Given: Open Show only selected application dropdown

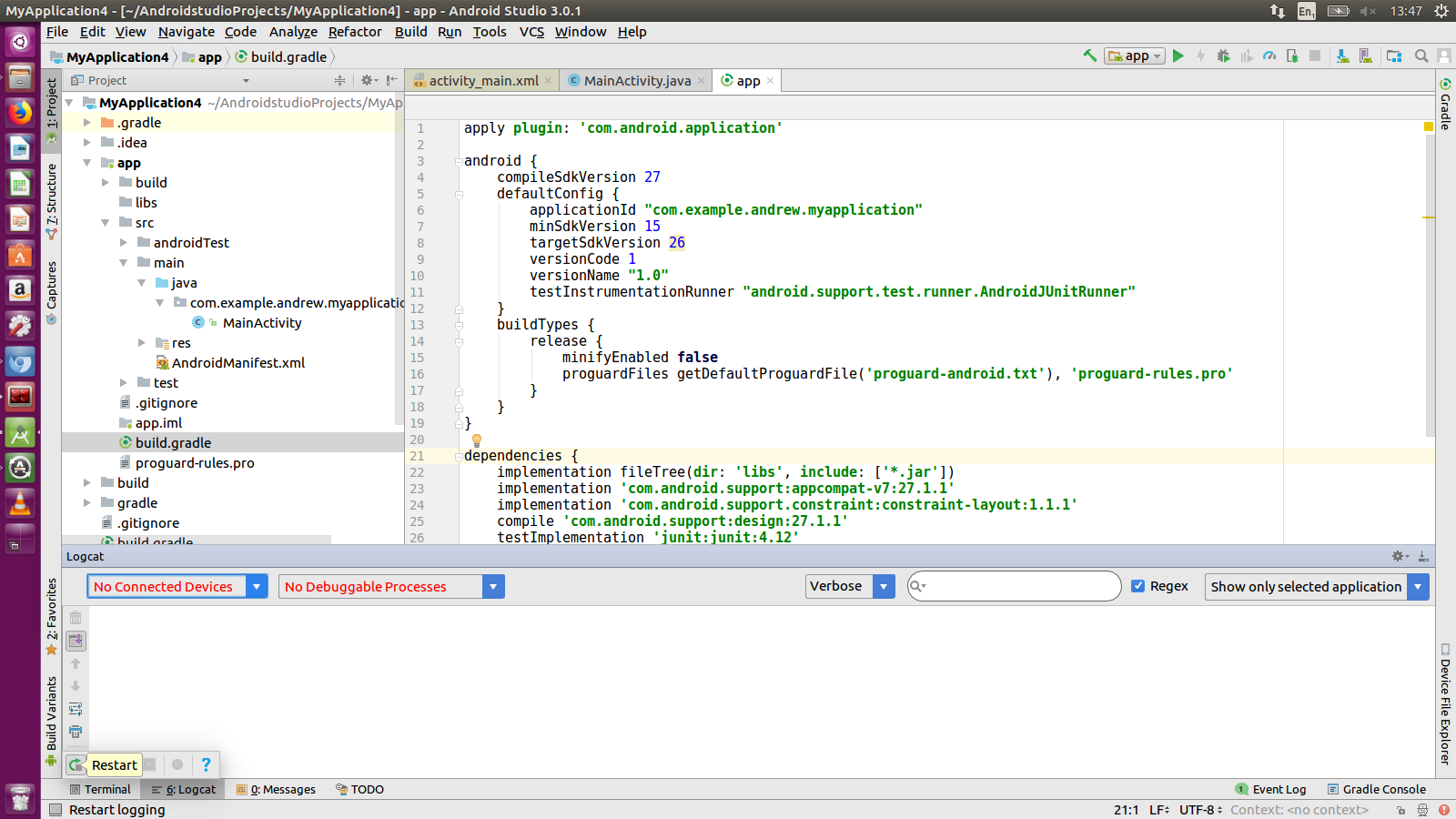Looking at the screenshot, I should (1317, 587).
